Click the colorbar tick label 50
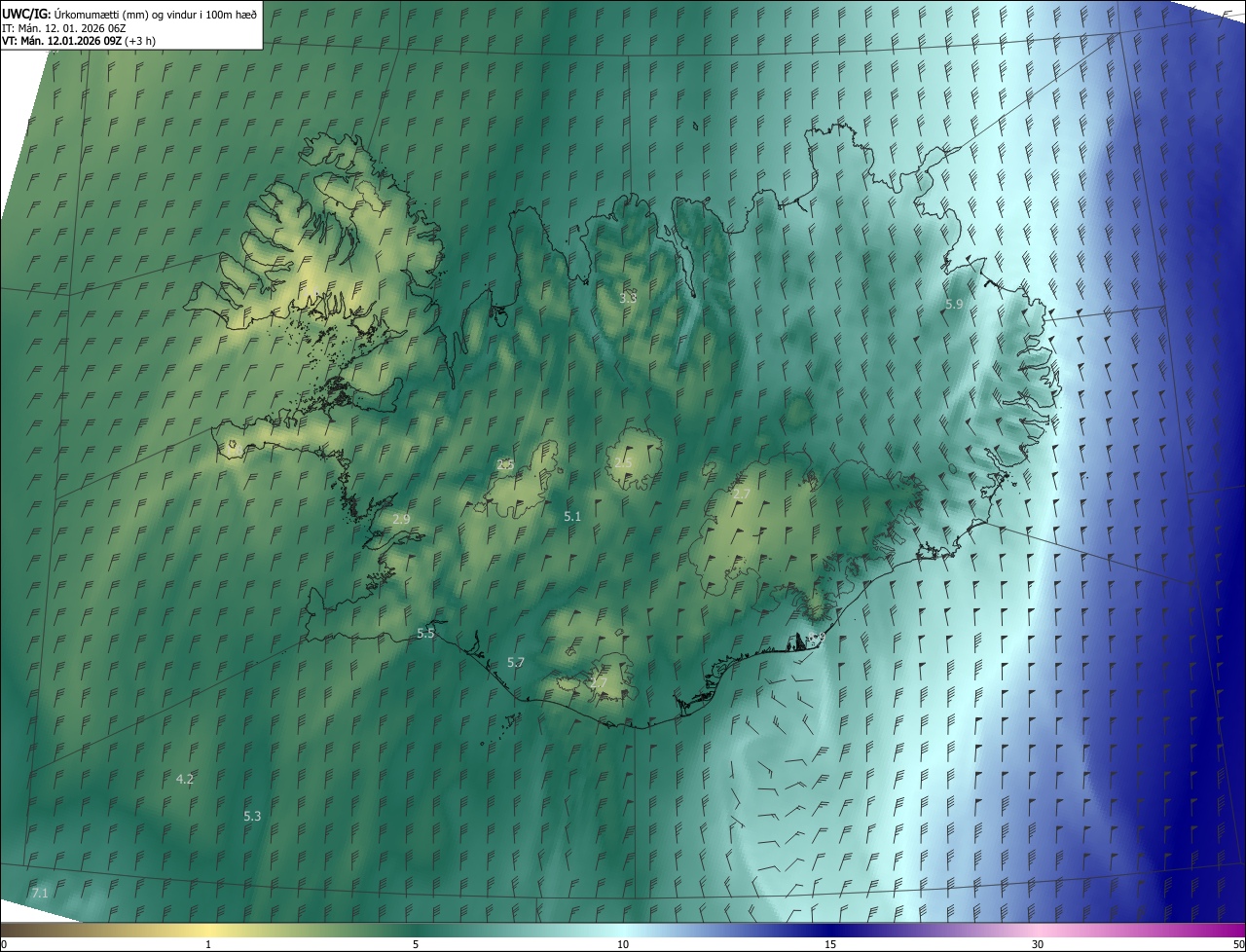 1239,945
